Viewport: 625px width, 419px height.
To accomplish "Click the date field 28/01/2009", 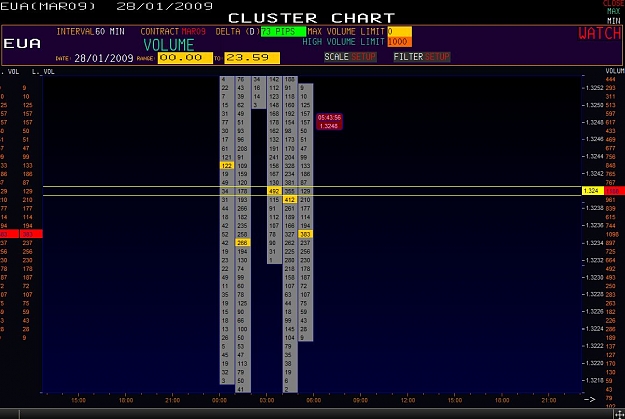I will 104,58.
